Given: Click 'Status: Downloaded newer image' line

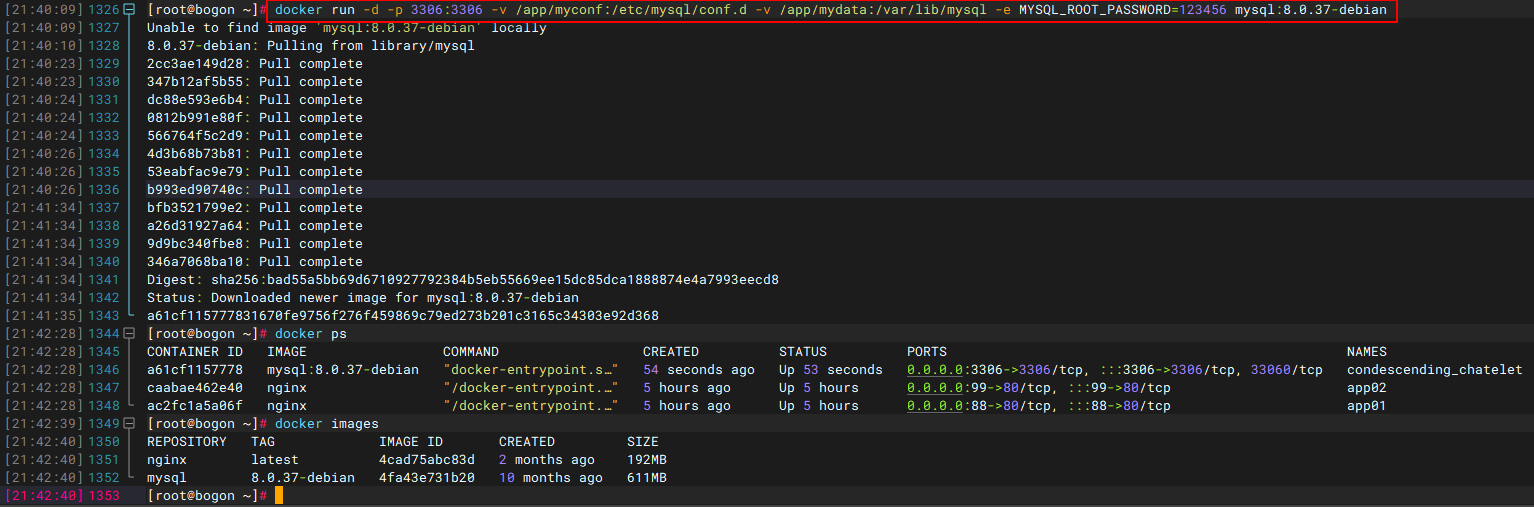Looking at the screenshot, I should (363, 298).
